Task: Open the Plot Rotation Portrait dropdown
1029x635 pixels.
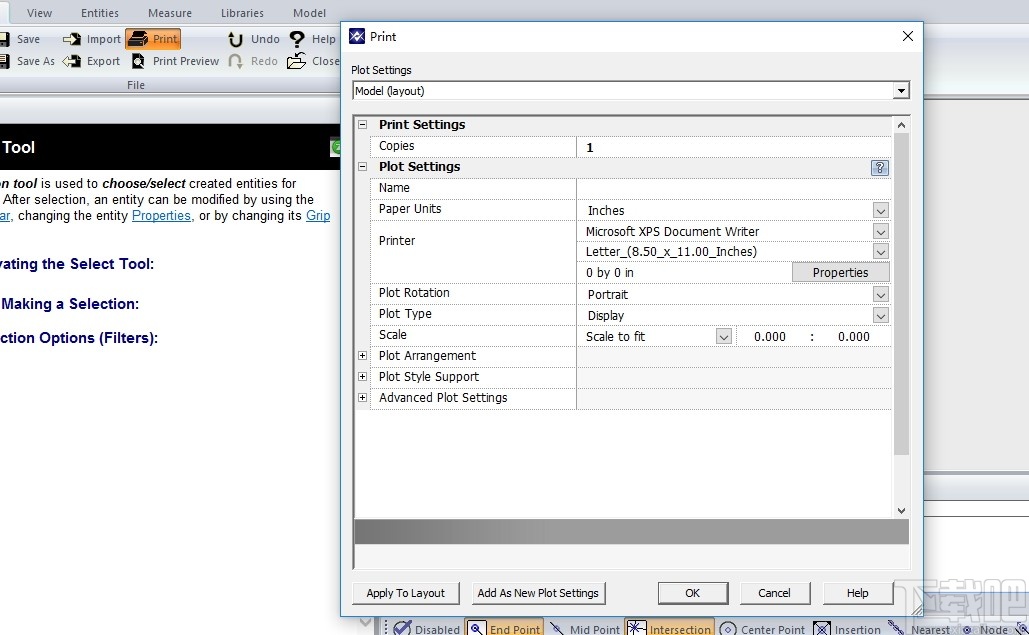Action: click(881, 295)
